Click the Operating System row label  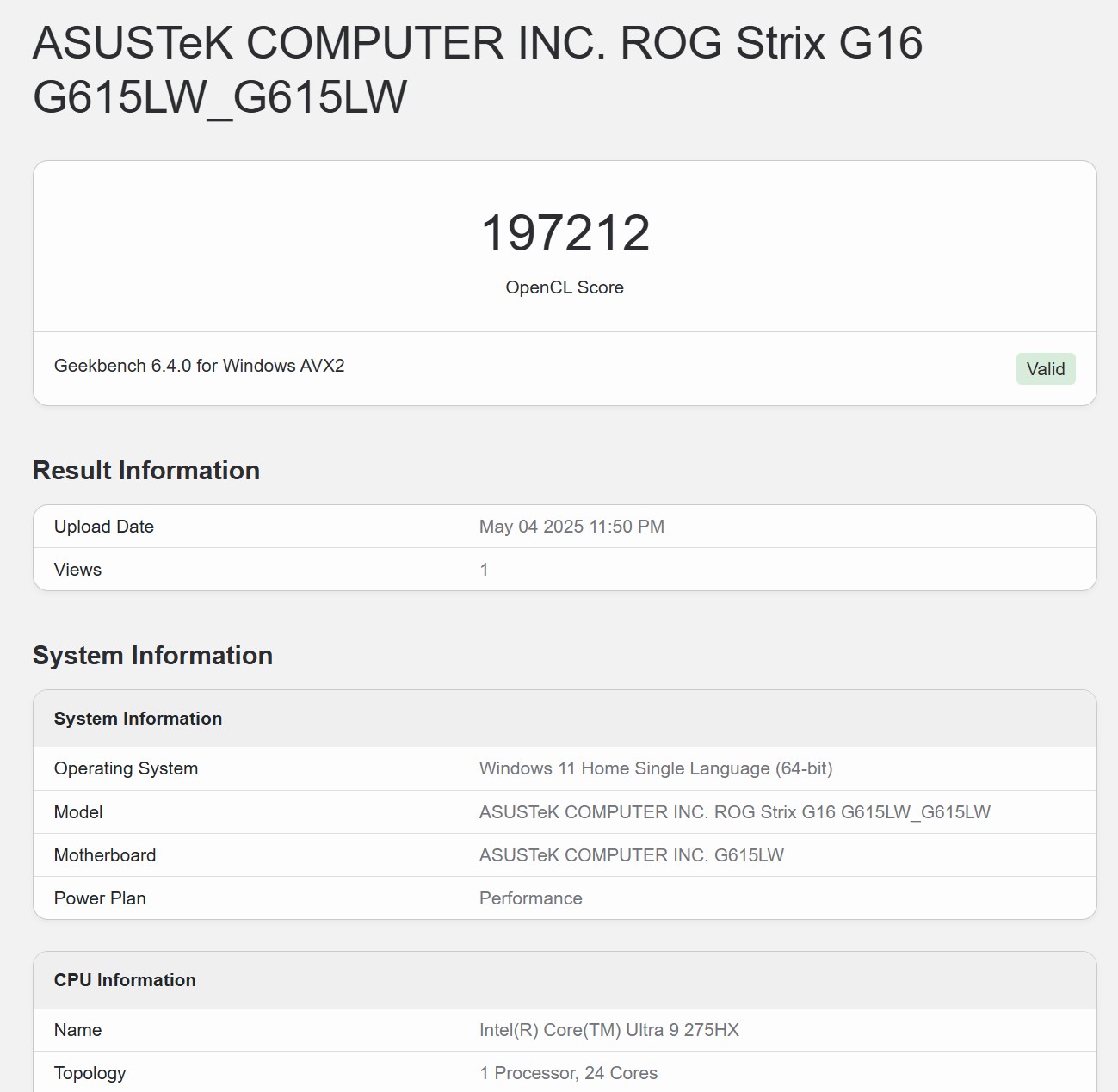coord(126,768)
